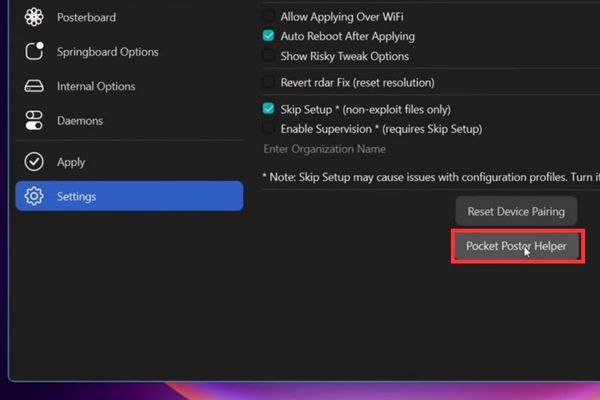The image size is (600, 400).
Task: Click the Pocket Poster Helper button
Action: [x=517, y=246]
